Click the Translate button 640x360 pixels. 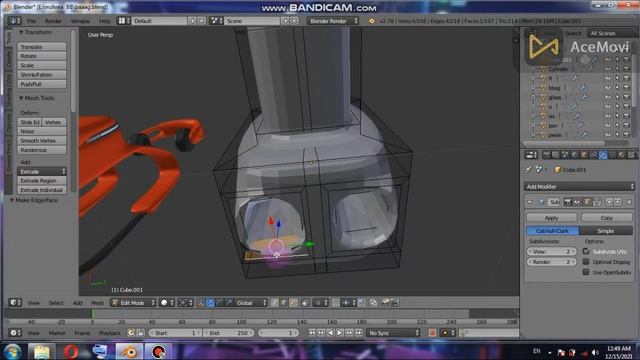click(42, 47)
